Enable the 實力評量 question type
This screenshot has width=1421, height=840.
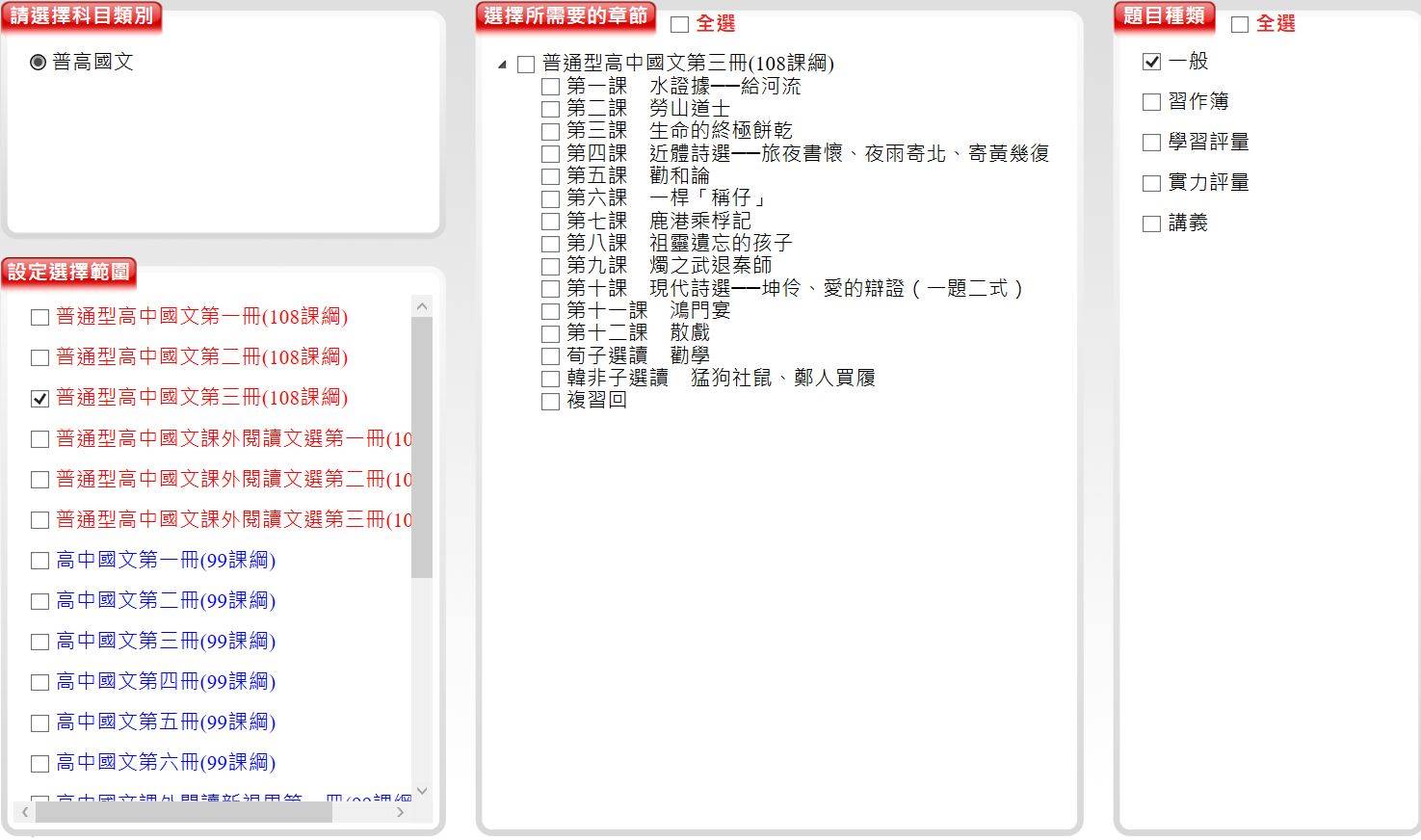[x=1151, y=183]
